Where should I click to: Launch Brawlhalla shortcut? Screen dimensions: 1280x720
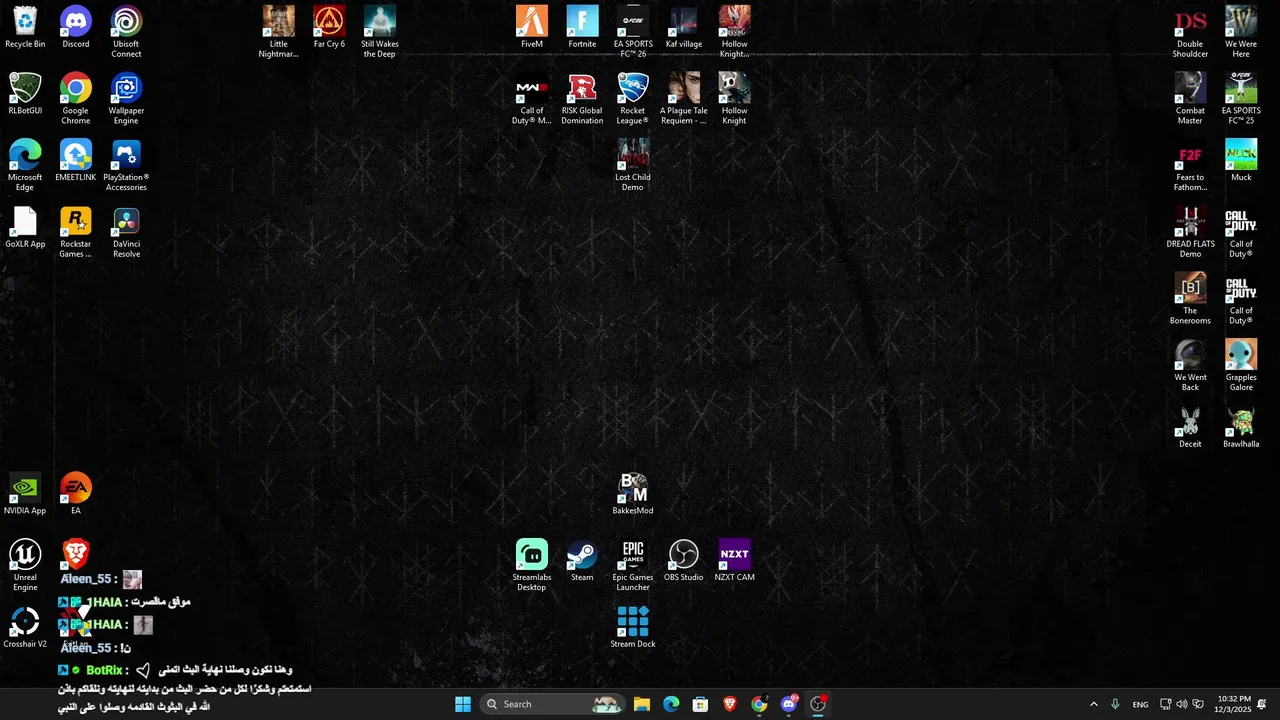point(1241,428)
